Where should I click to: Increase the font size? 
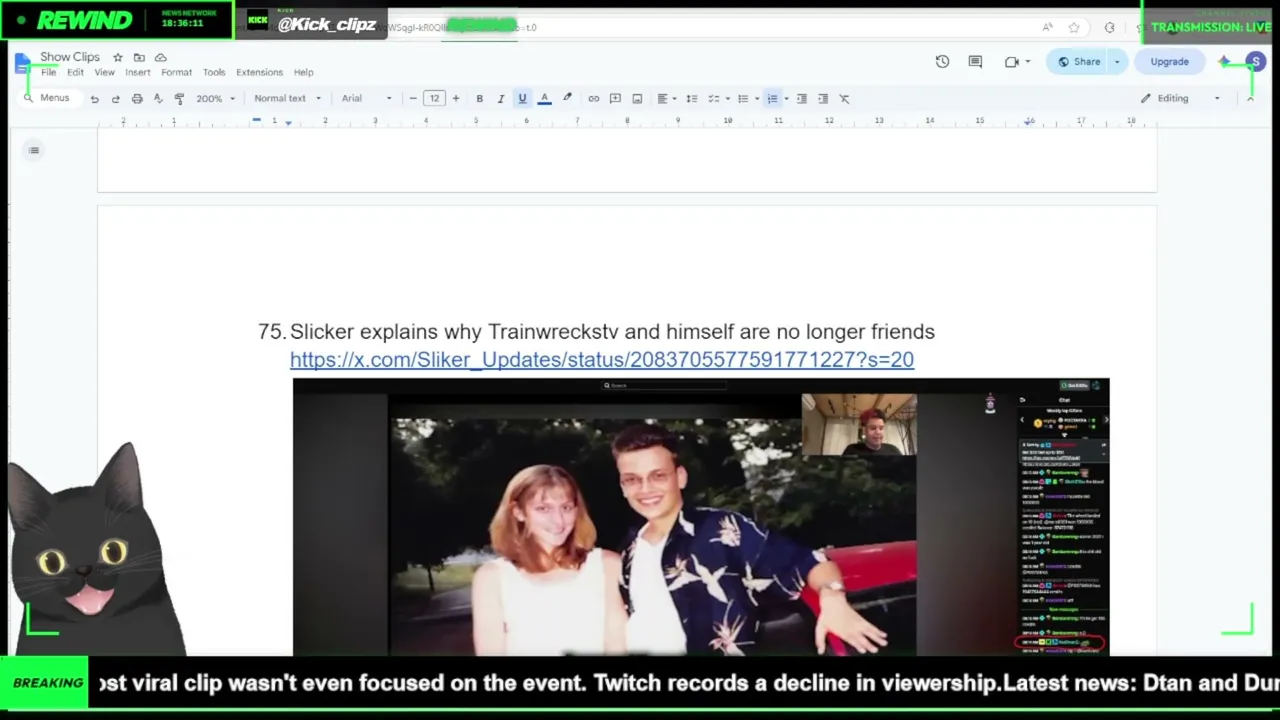click(456, 99)
